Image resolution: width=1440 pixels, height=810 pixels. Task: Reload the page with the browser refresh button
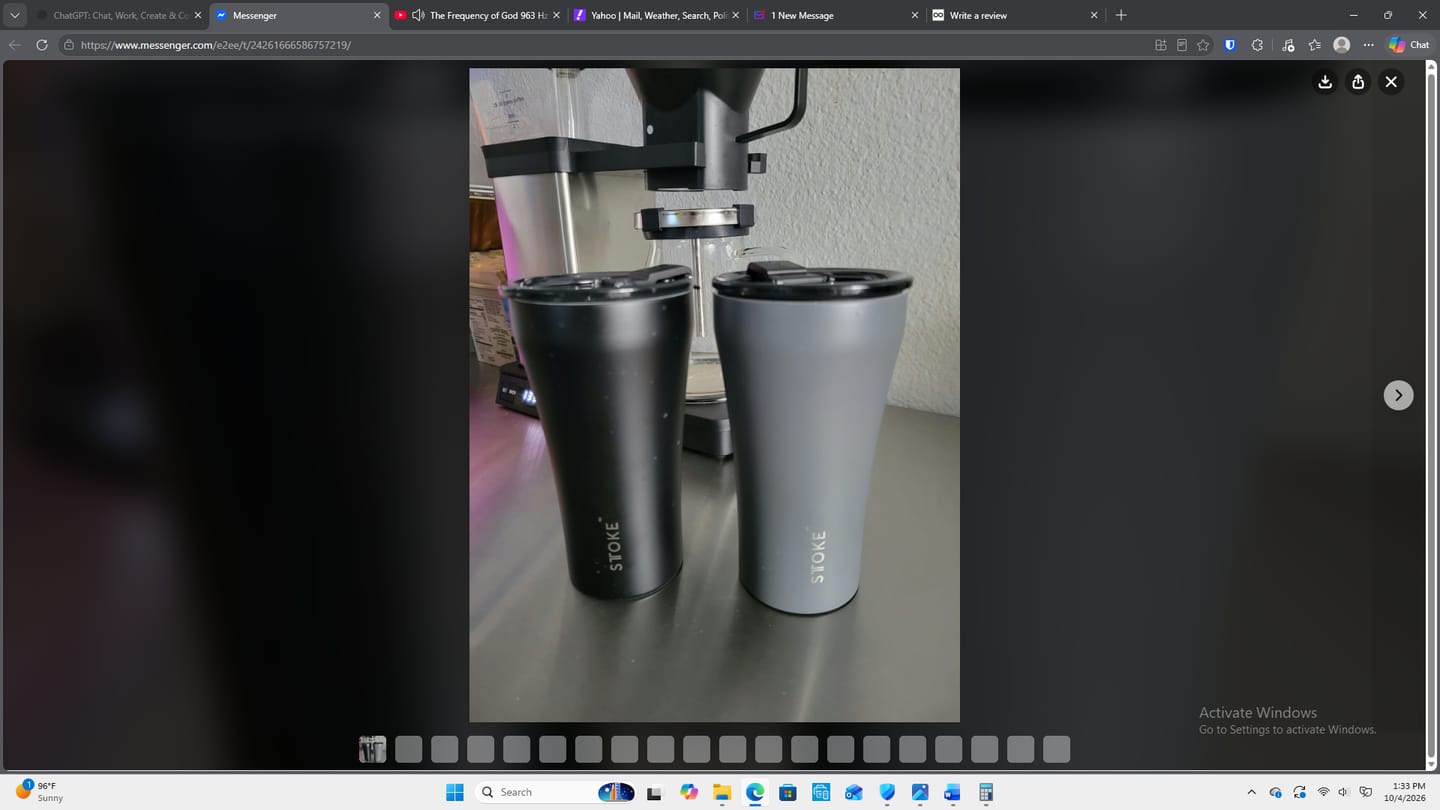pyautogui.click(x=42, y=45)
